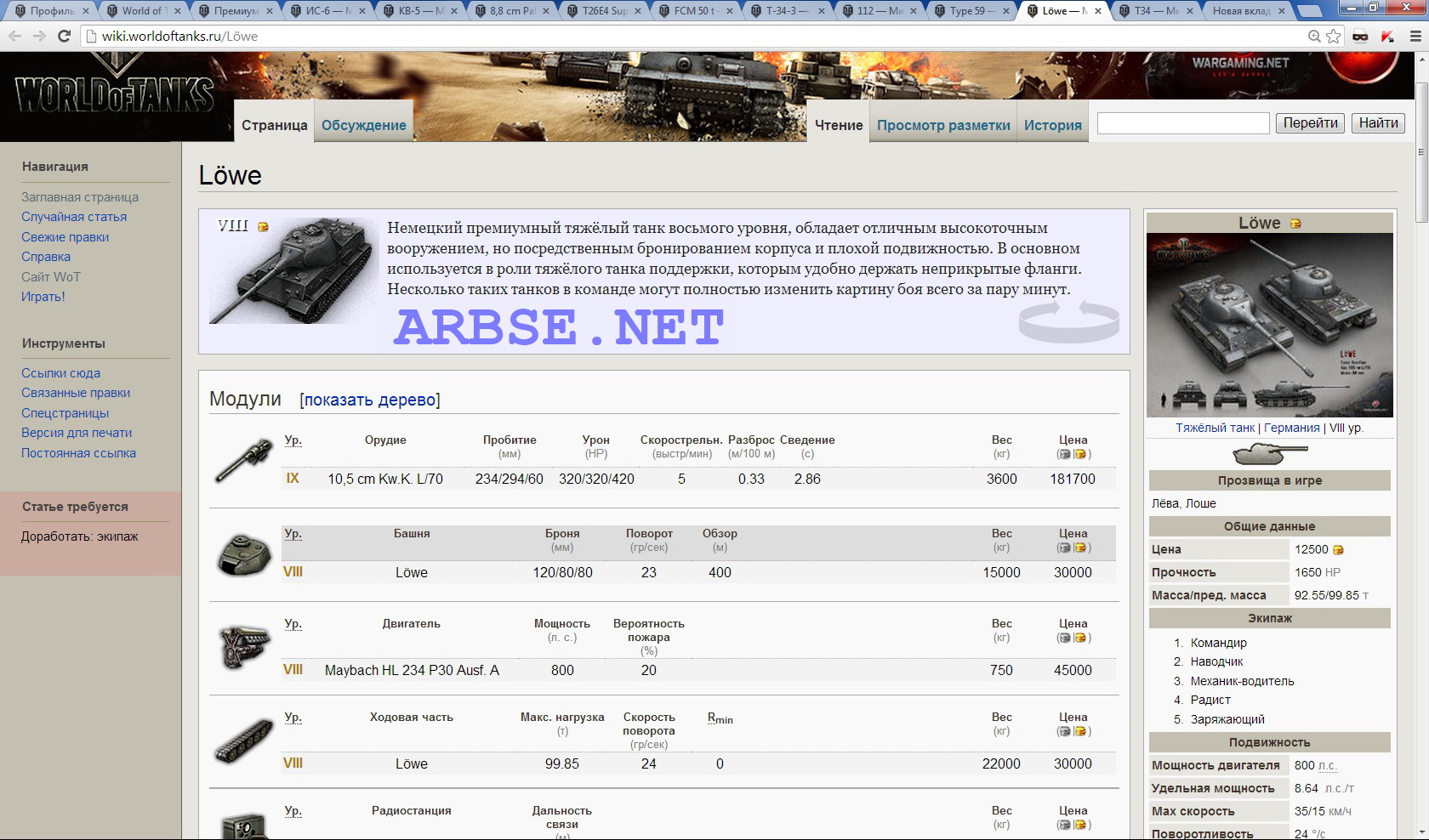Open the zoom magnifier icon in address bar

point(1314,36)
